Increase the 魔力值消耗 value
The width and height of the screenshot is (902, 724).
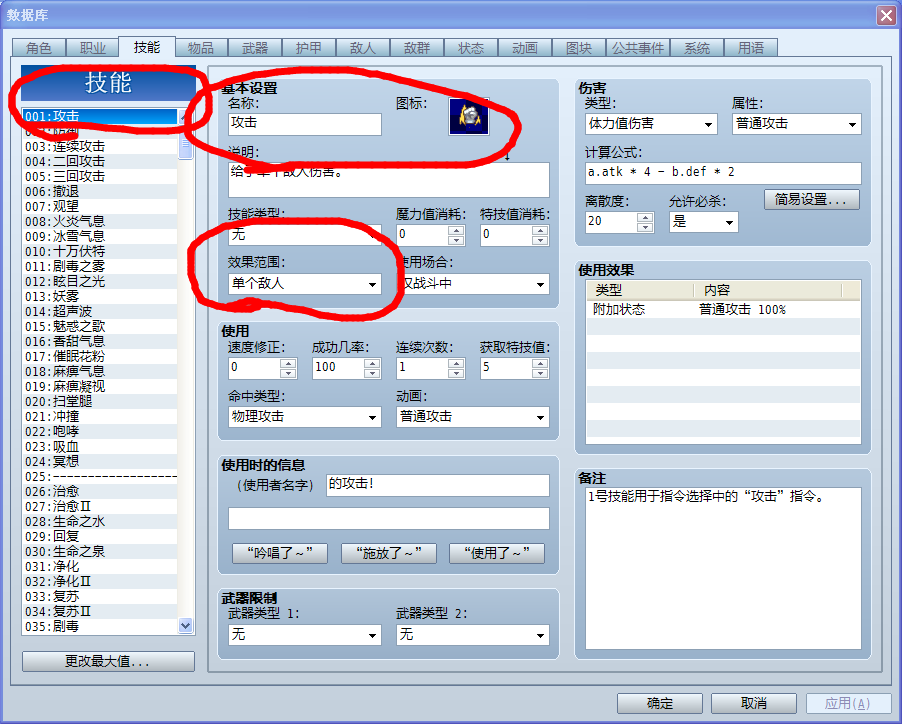click(x=456, y=229)
